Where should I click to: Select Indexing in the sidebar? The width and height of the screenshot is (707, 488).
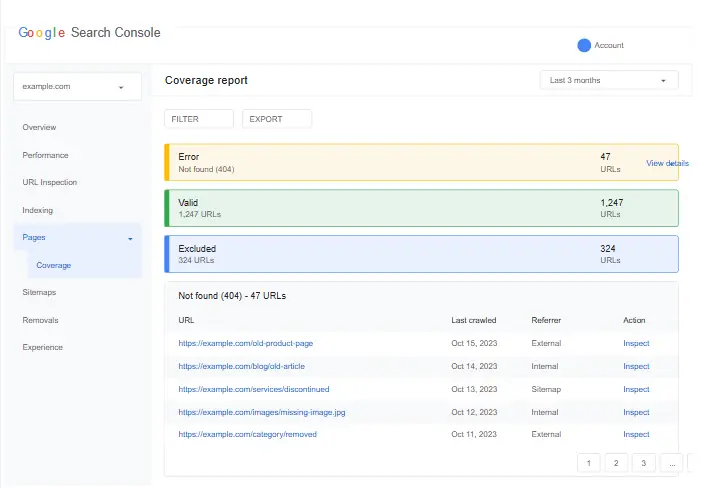(x=37, y=210)
